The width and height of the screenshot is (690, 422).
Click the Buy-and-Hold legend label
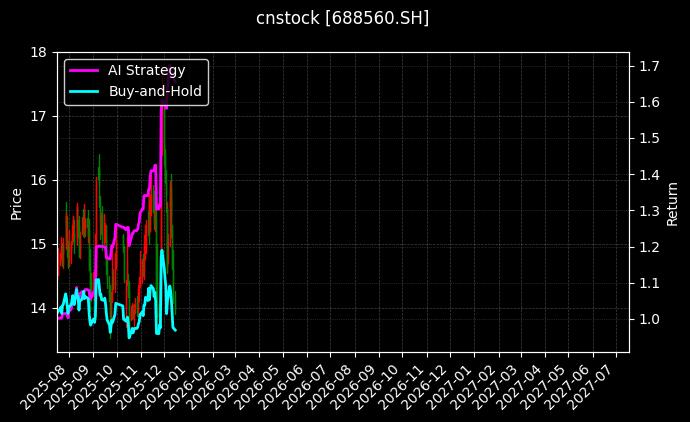[155, 91]
